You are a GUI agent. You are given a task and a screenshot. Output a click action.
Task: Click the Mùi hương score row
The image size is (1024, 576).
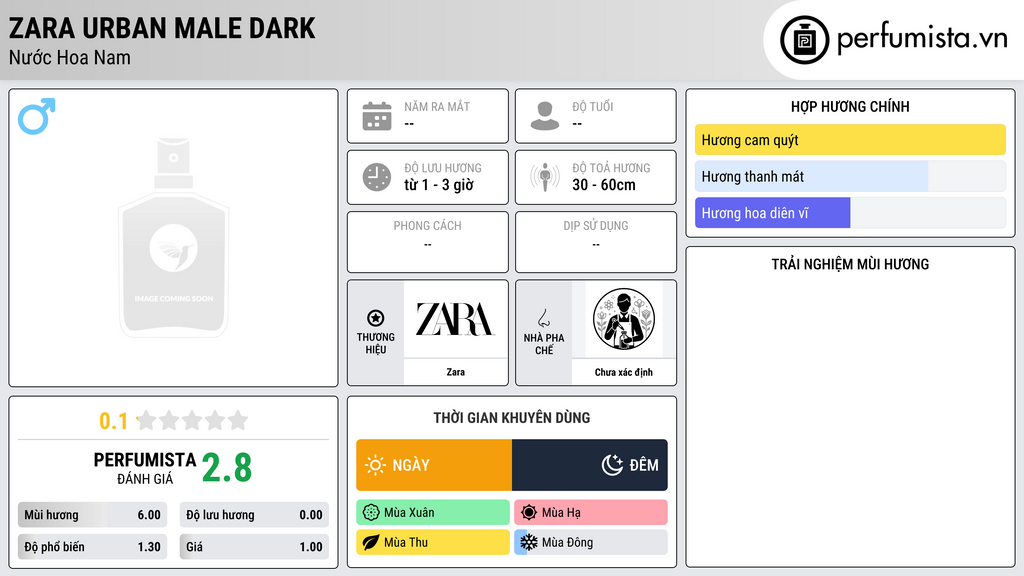tap(92, 515)
